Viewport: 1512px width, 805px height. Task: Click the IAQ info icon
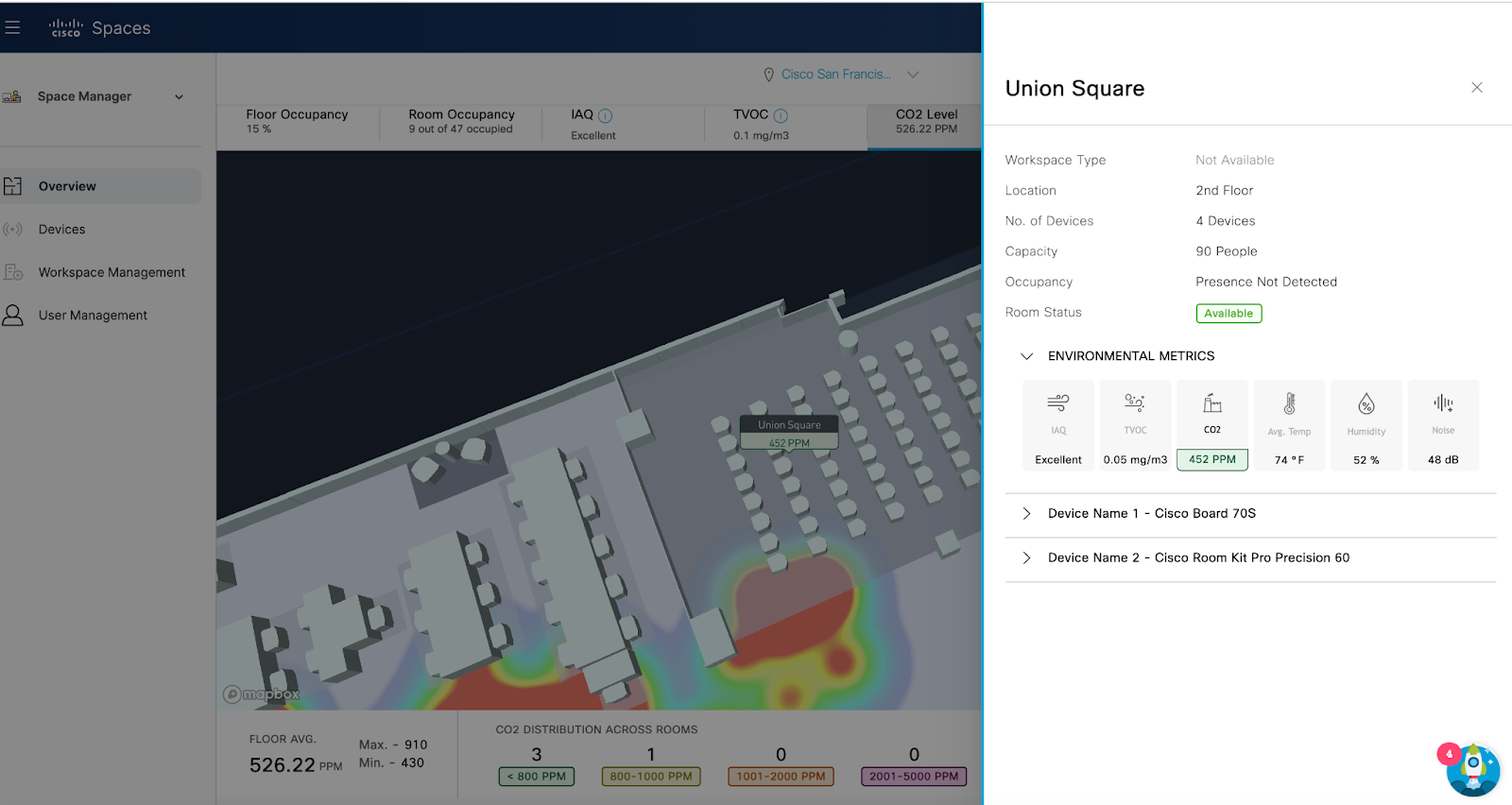tap(606, 115)
